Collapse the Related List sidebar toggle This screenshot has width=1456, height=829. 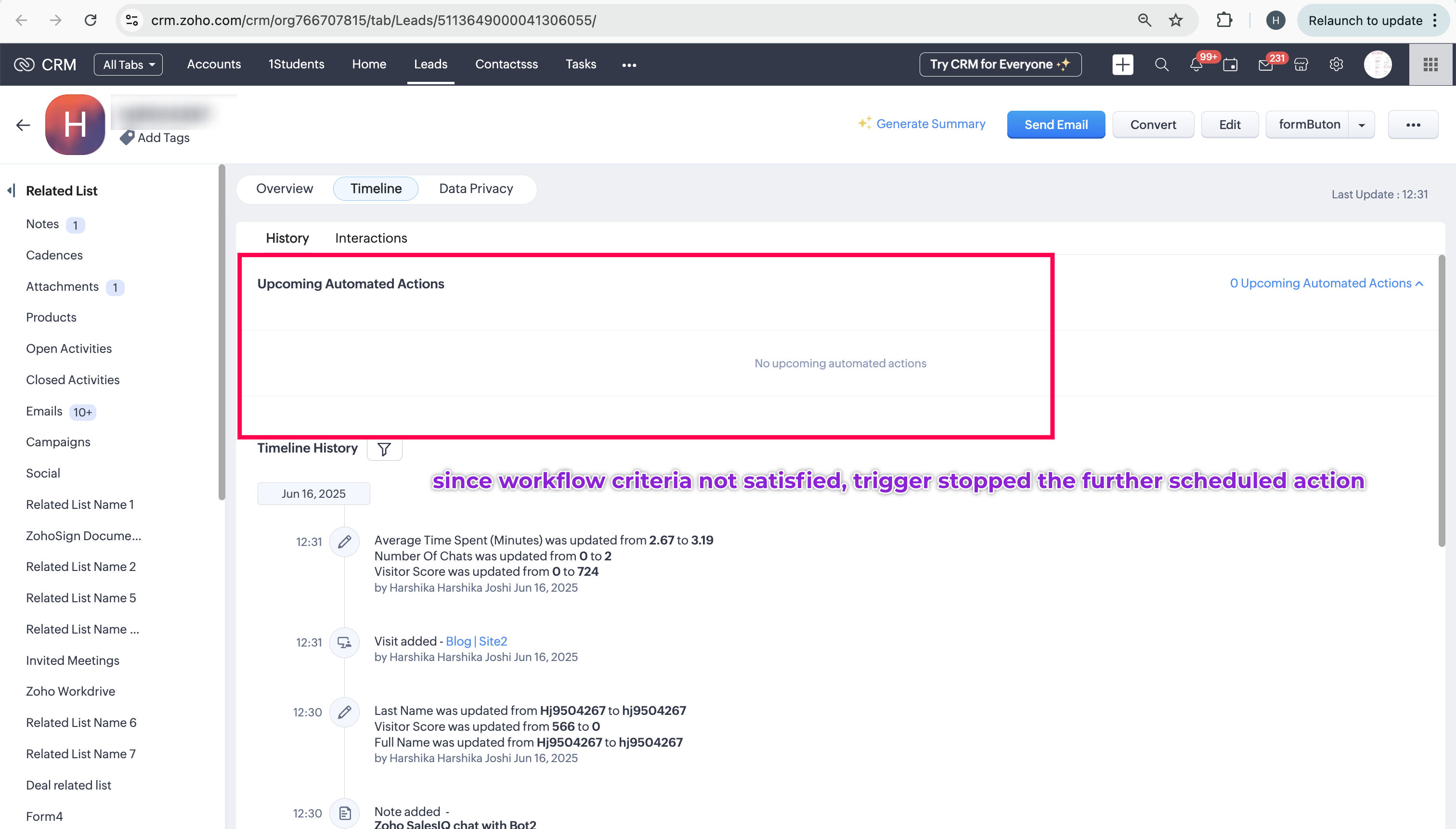click(12, 191)
